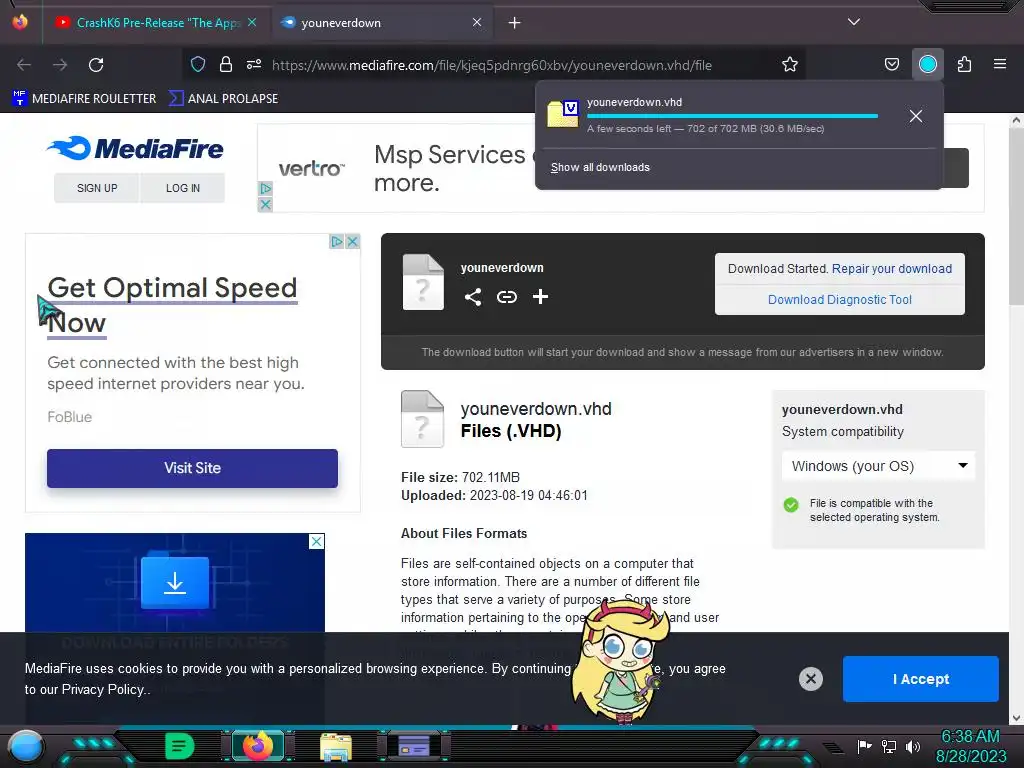Click Show all downloads
The height and width of the screenshot is (768, 1024).
tap(600, 167)
